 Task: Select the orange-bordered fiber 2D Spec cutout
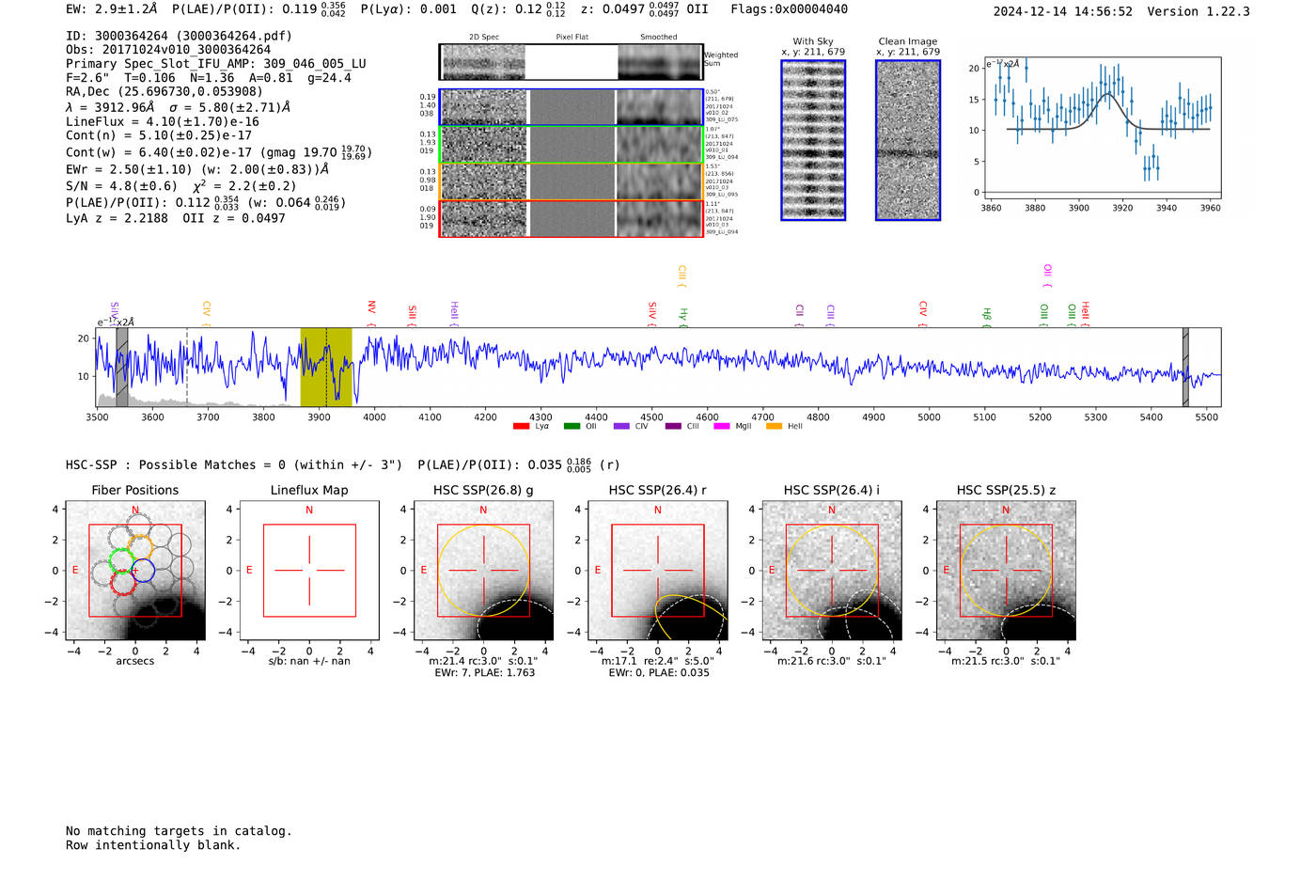[484, 181]
